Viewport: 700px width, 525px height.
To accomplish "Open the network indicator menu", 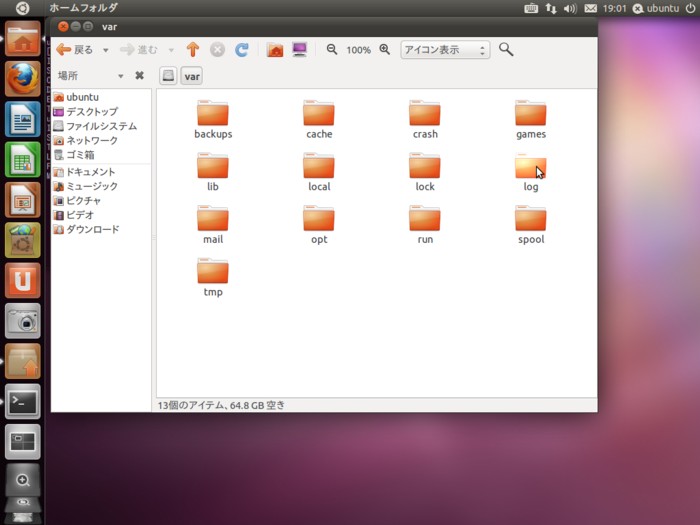I will tap(551, 8).
